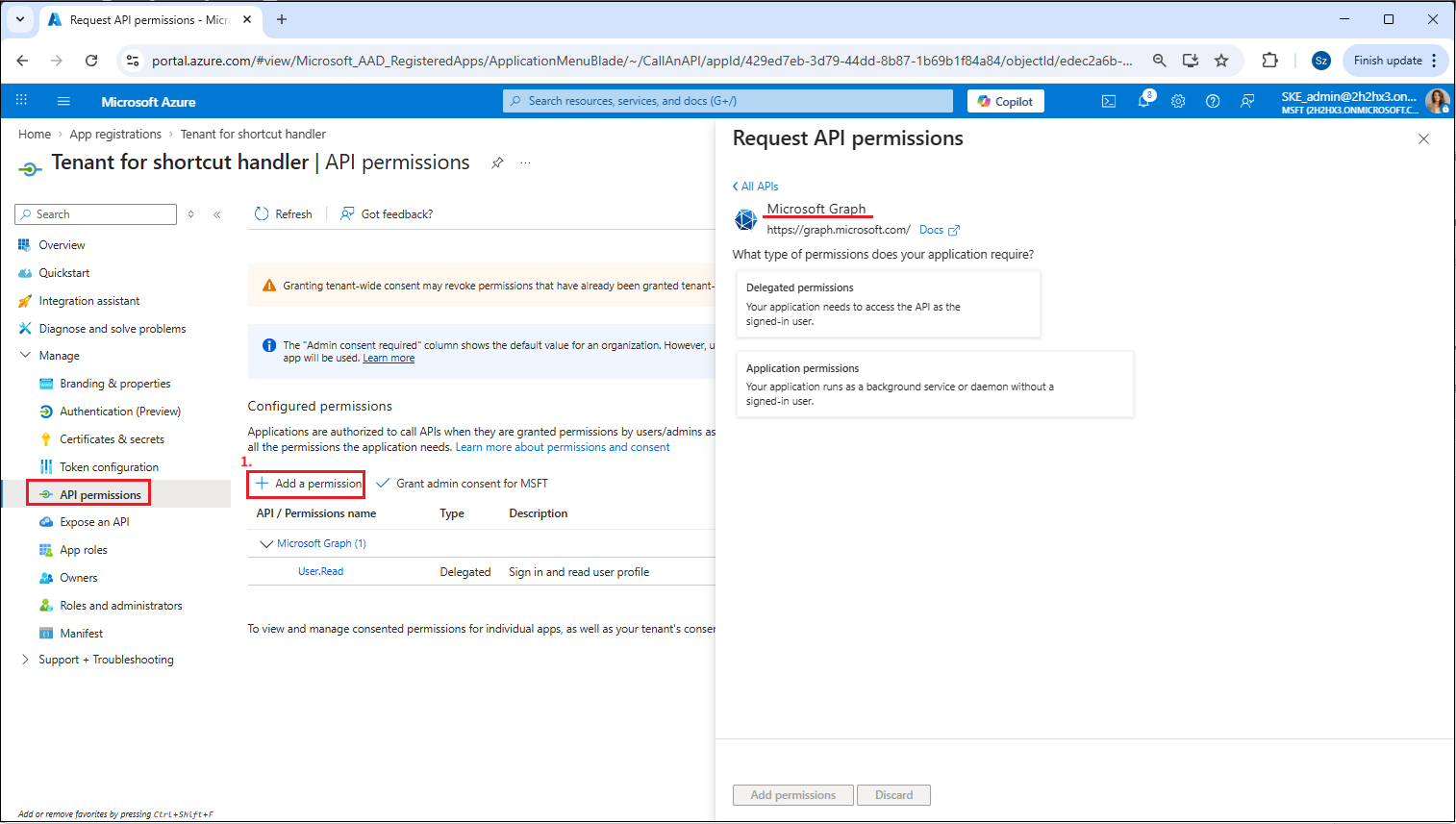
Task: Choose Delegated permissions card
Action: pos(889,304)
